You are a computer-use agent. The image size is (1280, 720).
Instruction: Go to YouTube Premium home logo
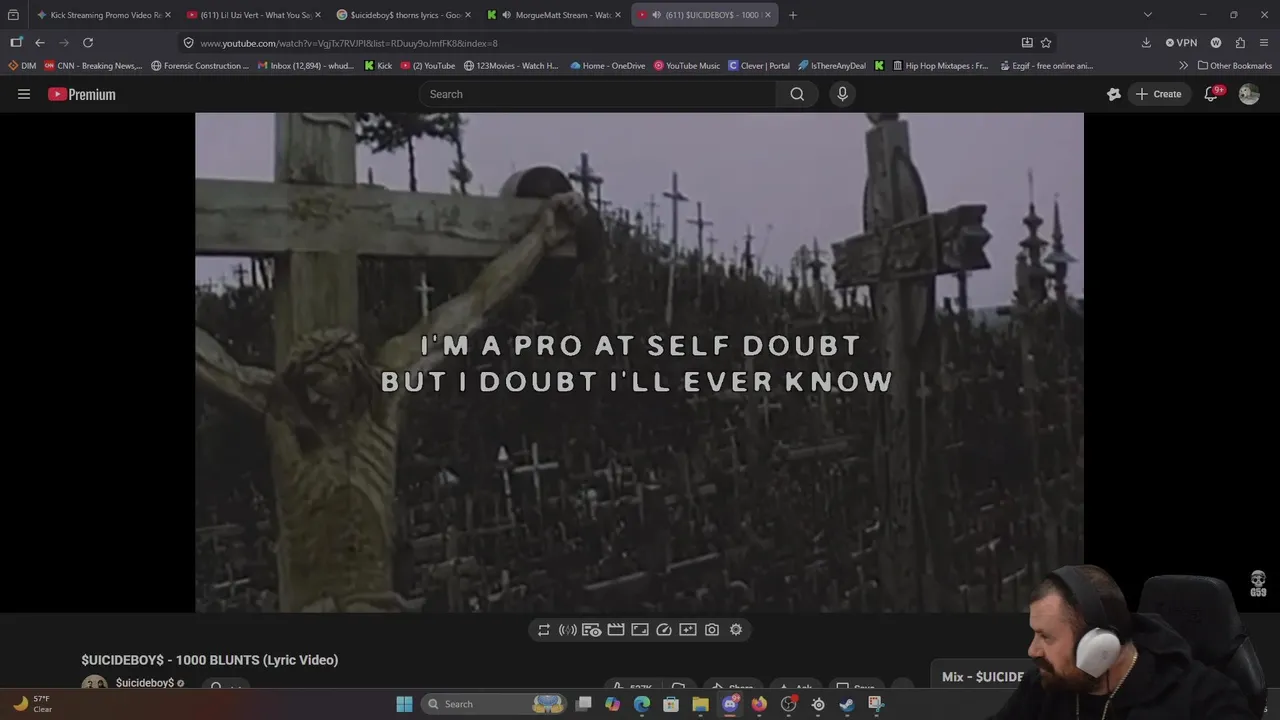point(82,94)
